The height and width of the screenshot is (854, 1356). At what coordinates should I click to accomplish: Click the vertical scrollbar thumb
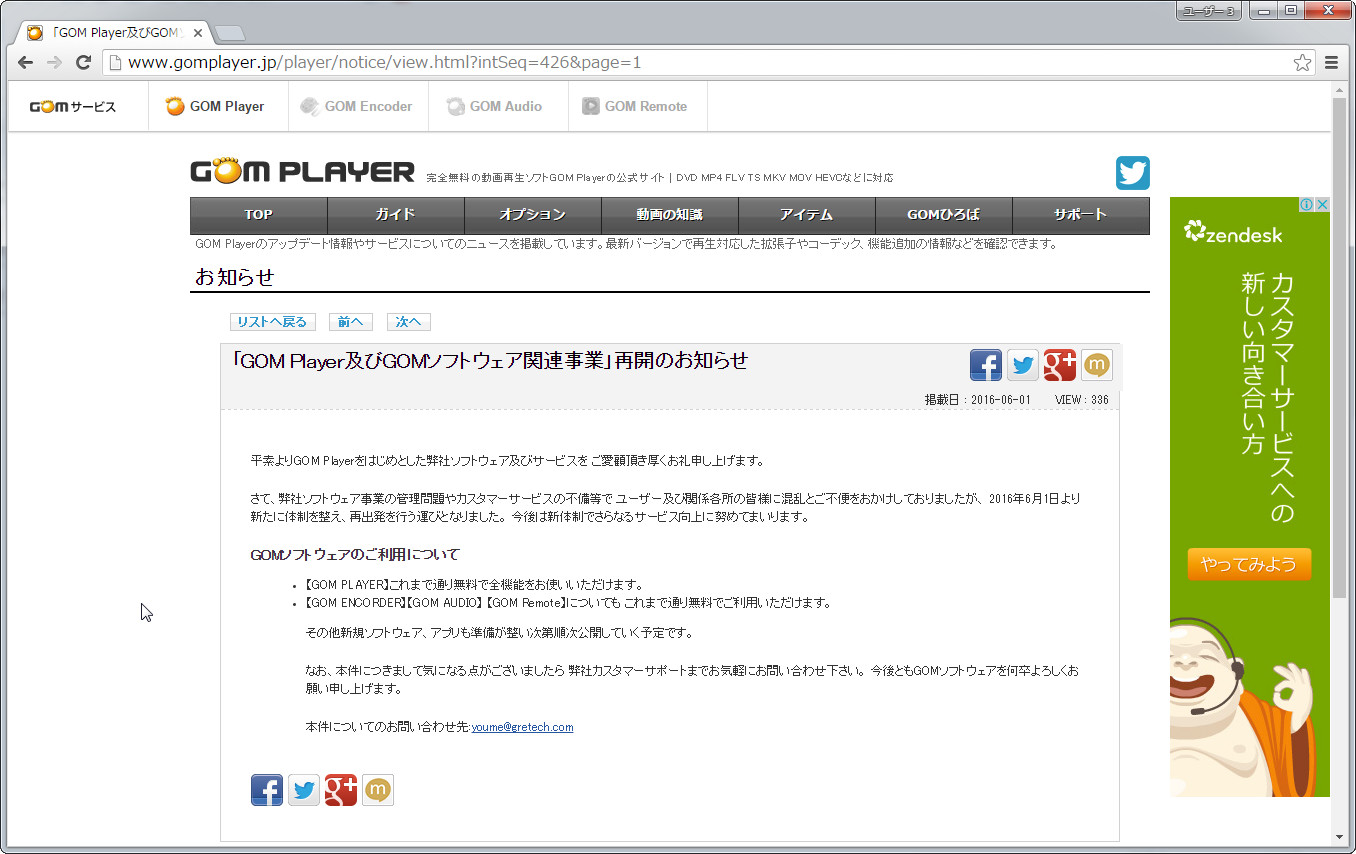click(x=1339, y=348)
